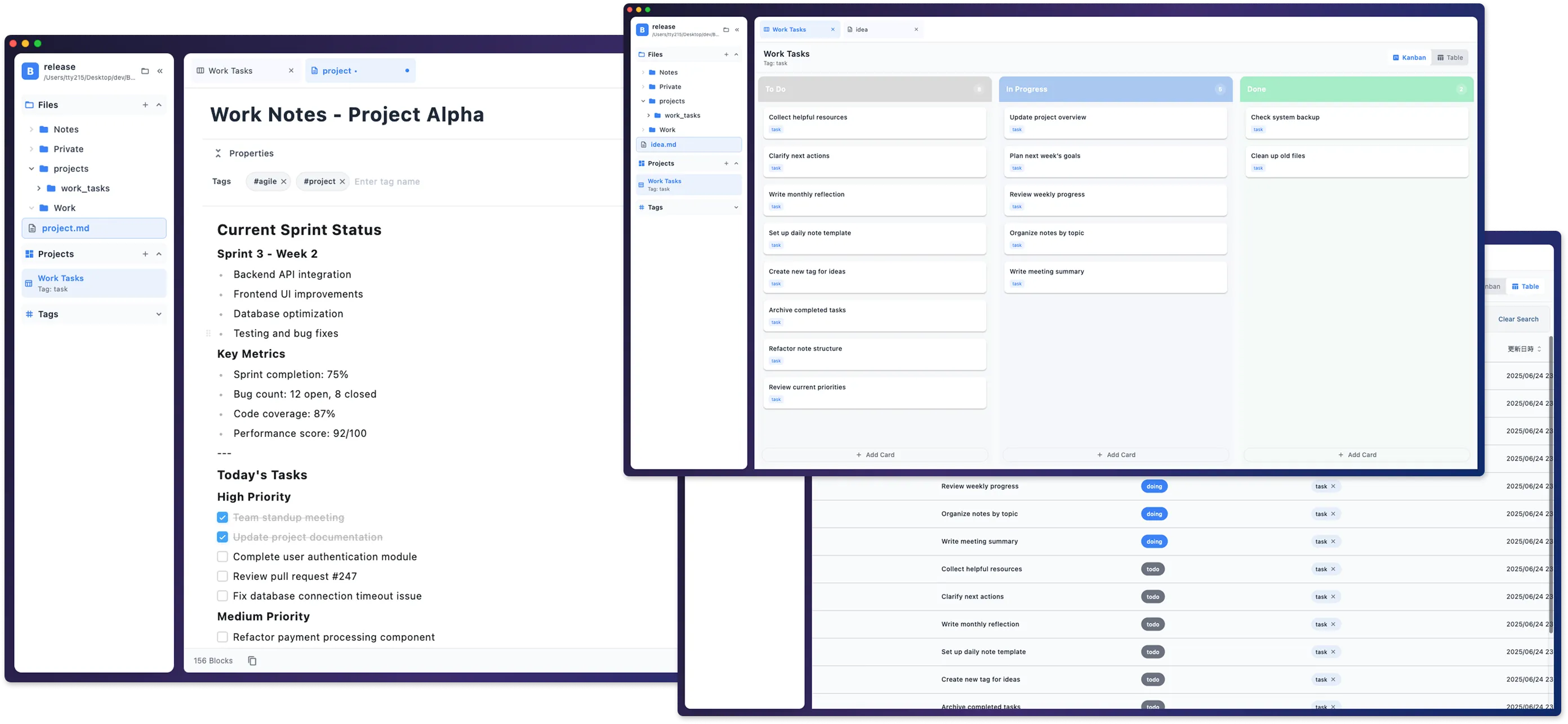Remove task tag on Write monthly reflection row
1568x724 pixels.
1333,624
